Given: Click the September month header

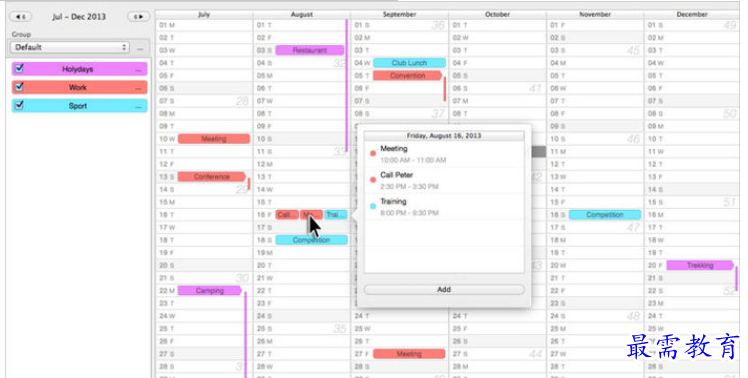Looking at the screenshot, I should (x=399, y=14).
